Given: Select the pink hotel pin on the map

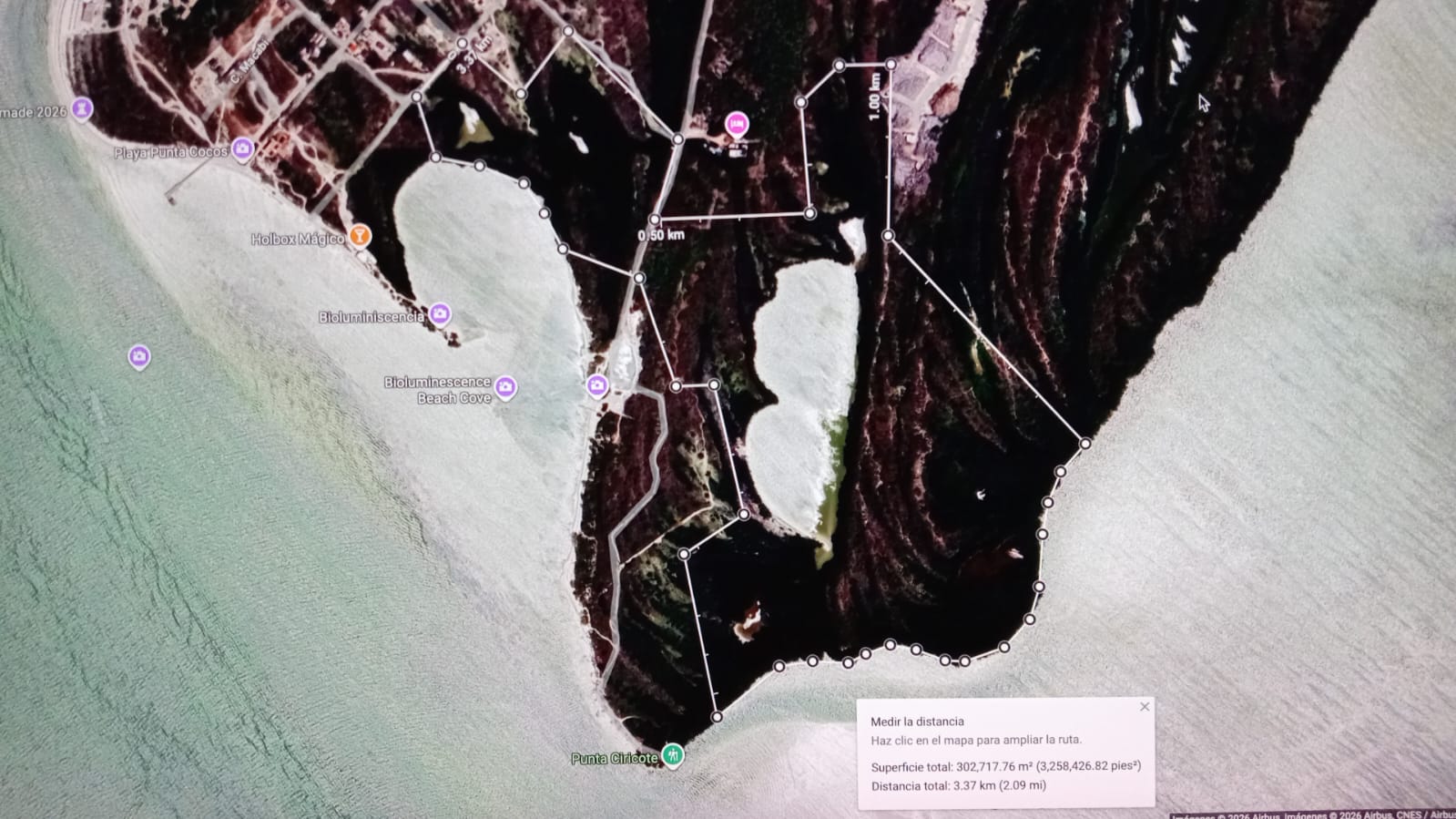Looking at the screenshot, I should pos(737,123).
